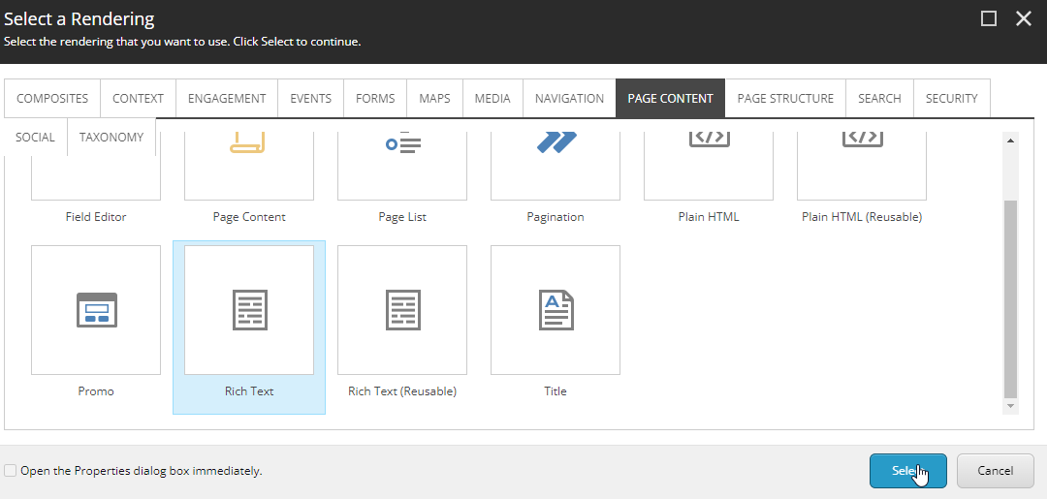Viewport: 1047px width, 499px height.
Task: Choose the Rich Text rendering icon
Action: coord(249,310)
